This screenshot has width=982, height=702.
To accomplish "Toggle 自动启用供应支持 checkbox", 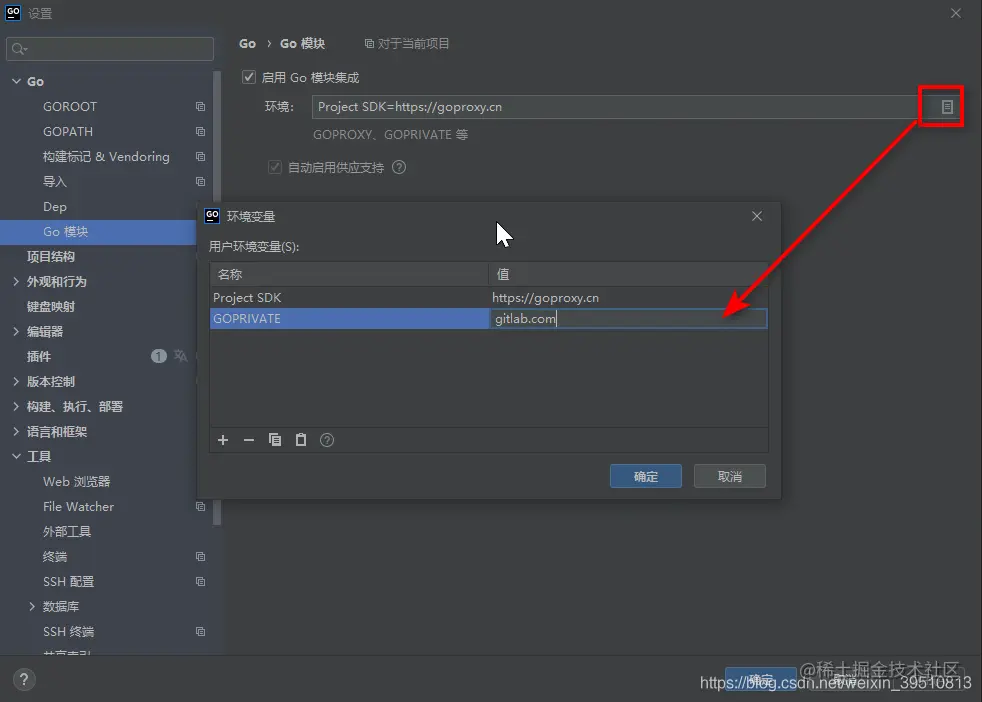I will [274, 167].
